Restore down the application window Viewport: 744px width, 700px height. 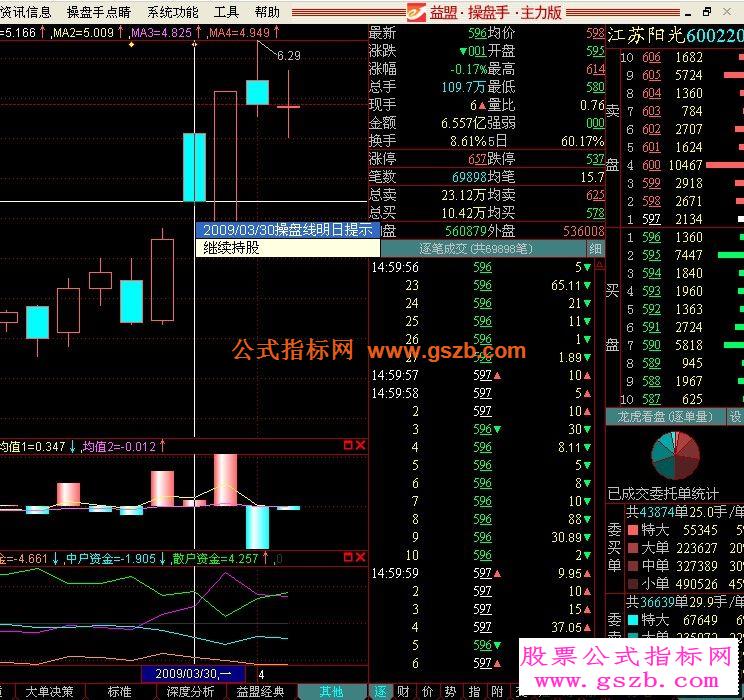coord(707,12)
